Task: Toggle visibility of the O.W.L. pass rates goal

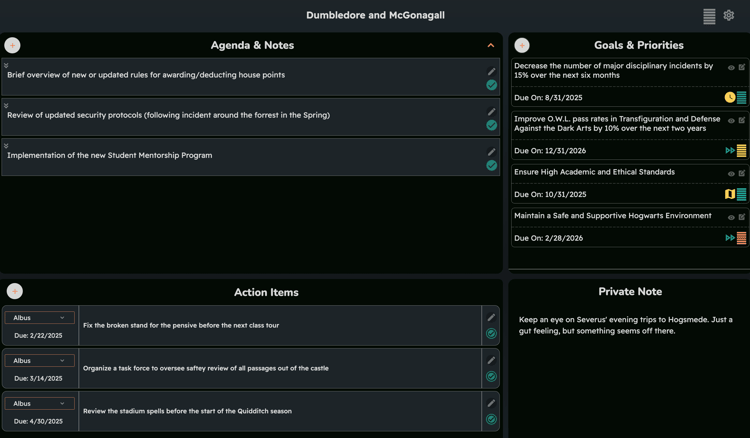Action: coord(731,121)
